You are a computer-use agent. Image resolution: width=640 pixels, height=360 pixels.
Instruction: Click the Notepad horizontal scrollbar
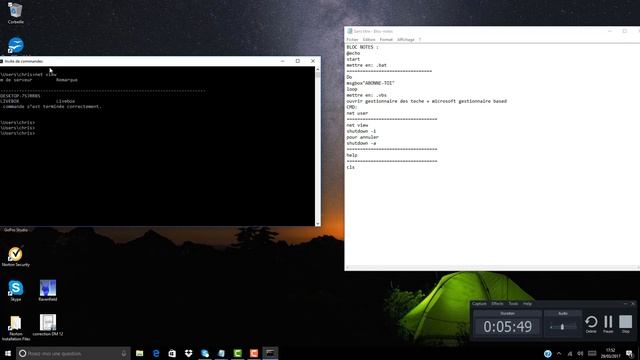(492, 268)
